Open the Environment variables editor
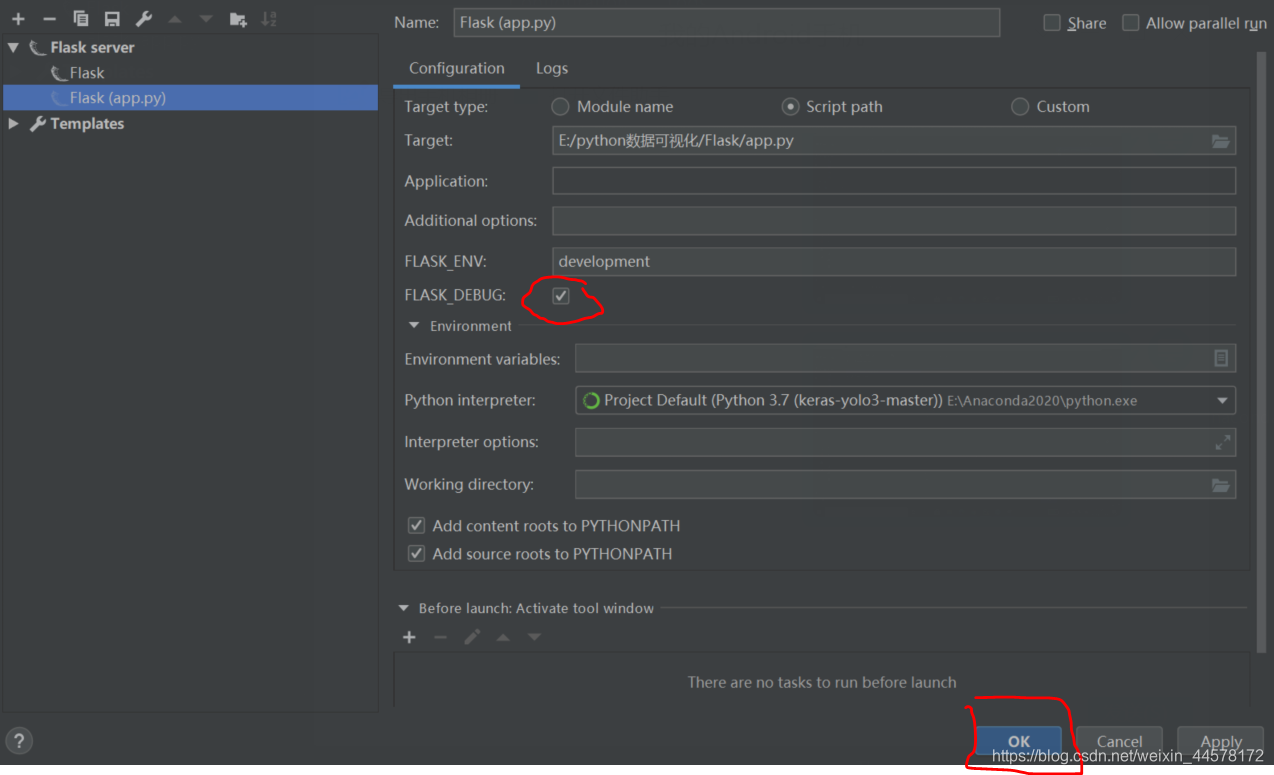The height and width of the screenshot is (775, 1274). [1222, 358]
